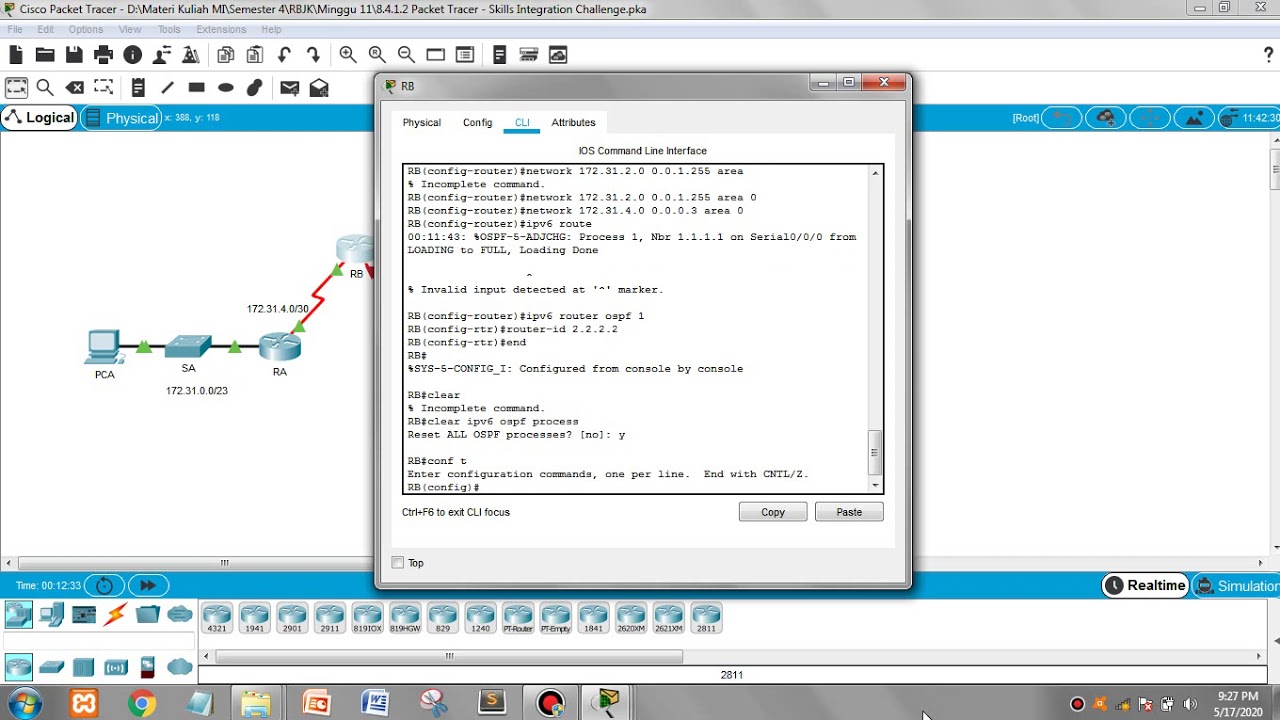Choose the 1841 router model
This screenshot has height=720, width=1280.
pos(593,618)
